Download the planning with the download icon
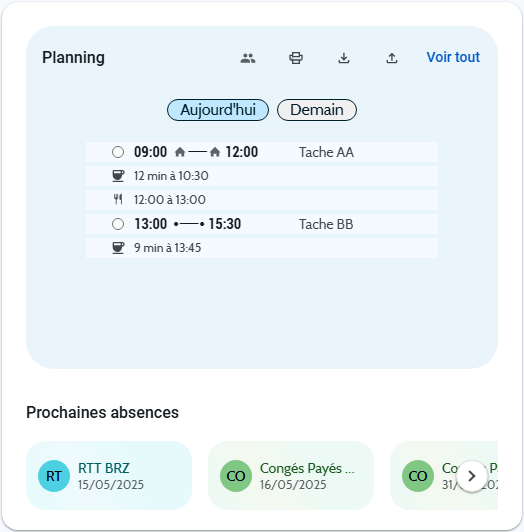The height and width of the screenshot is (532, 524). (344, 58)
